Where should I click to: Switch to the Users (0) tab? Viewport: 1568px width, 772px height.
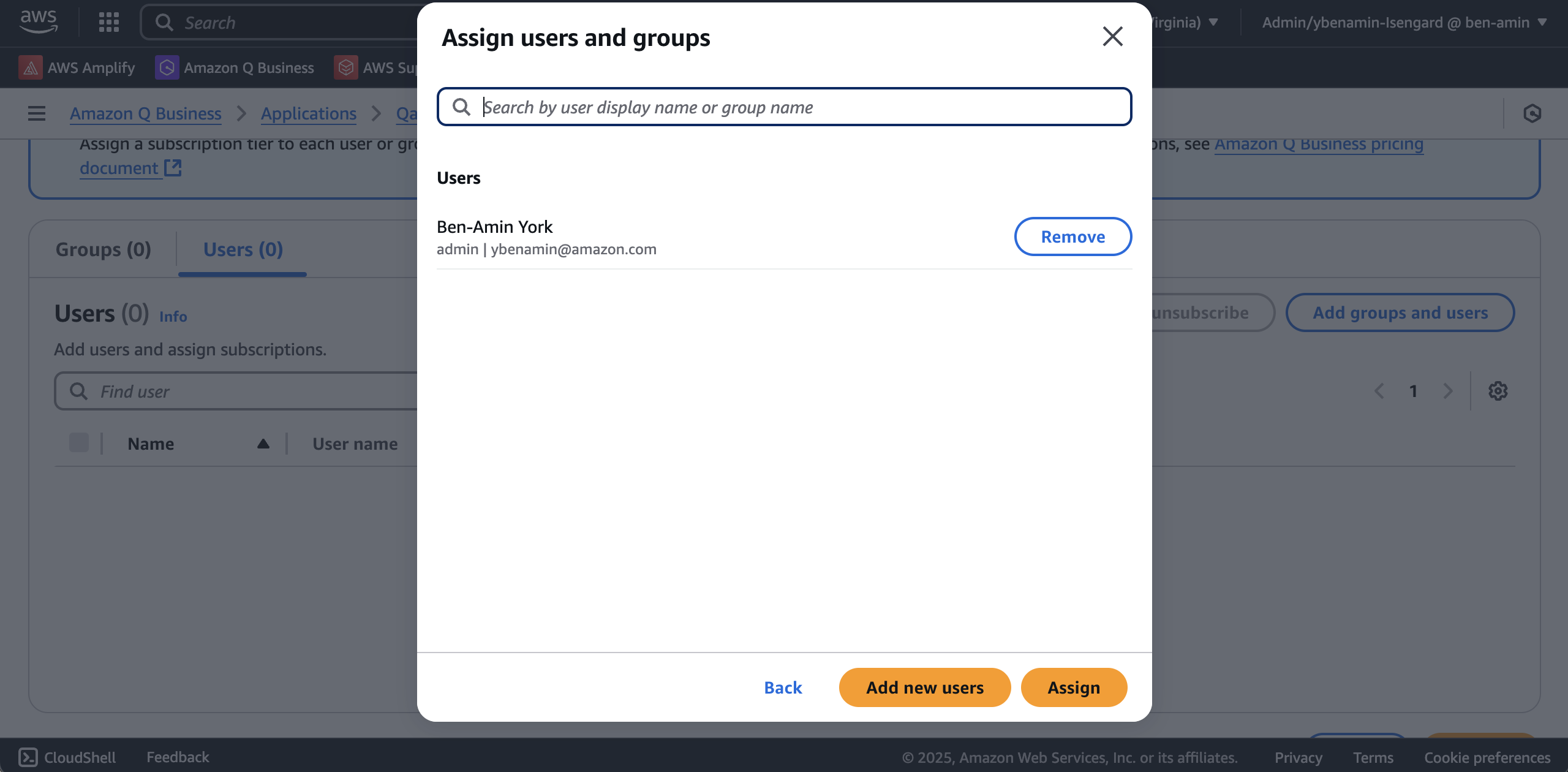tap(241, 249)
